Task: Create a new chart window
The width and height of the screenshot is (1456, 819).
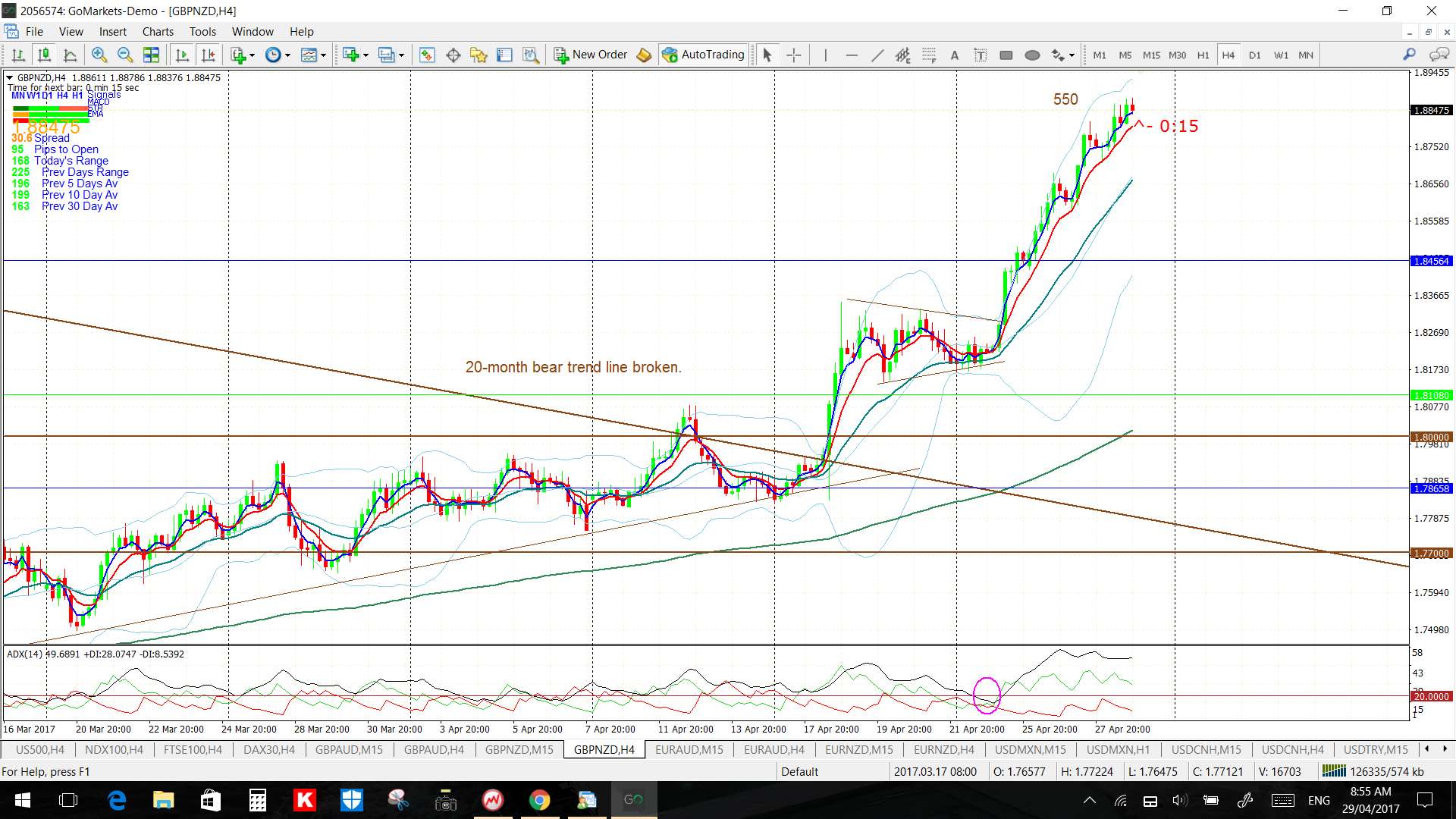Action: [x=350, y=55]
